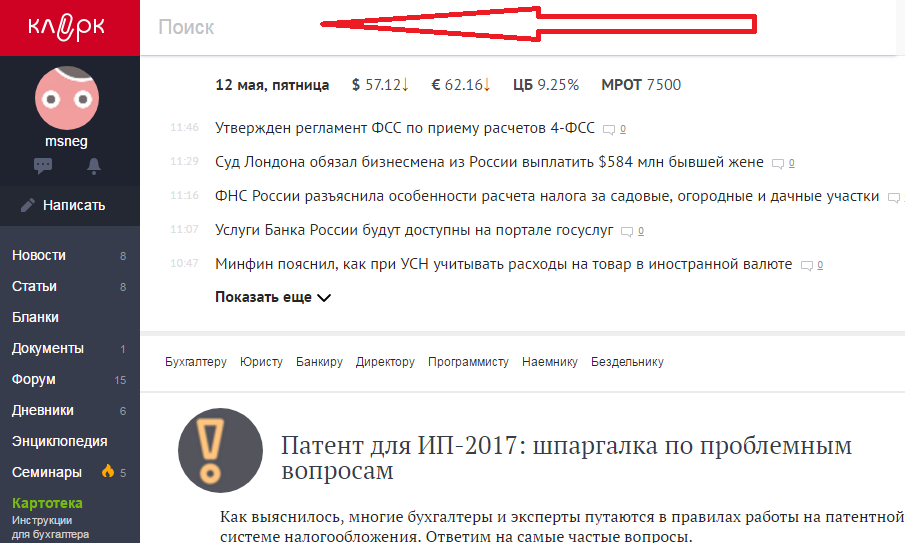Open article Патент для ИП-2017 headline
Viewport: 905px width, 543px height.
[566, 458]
